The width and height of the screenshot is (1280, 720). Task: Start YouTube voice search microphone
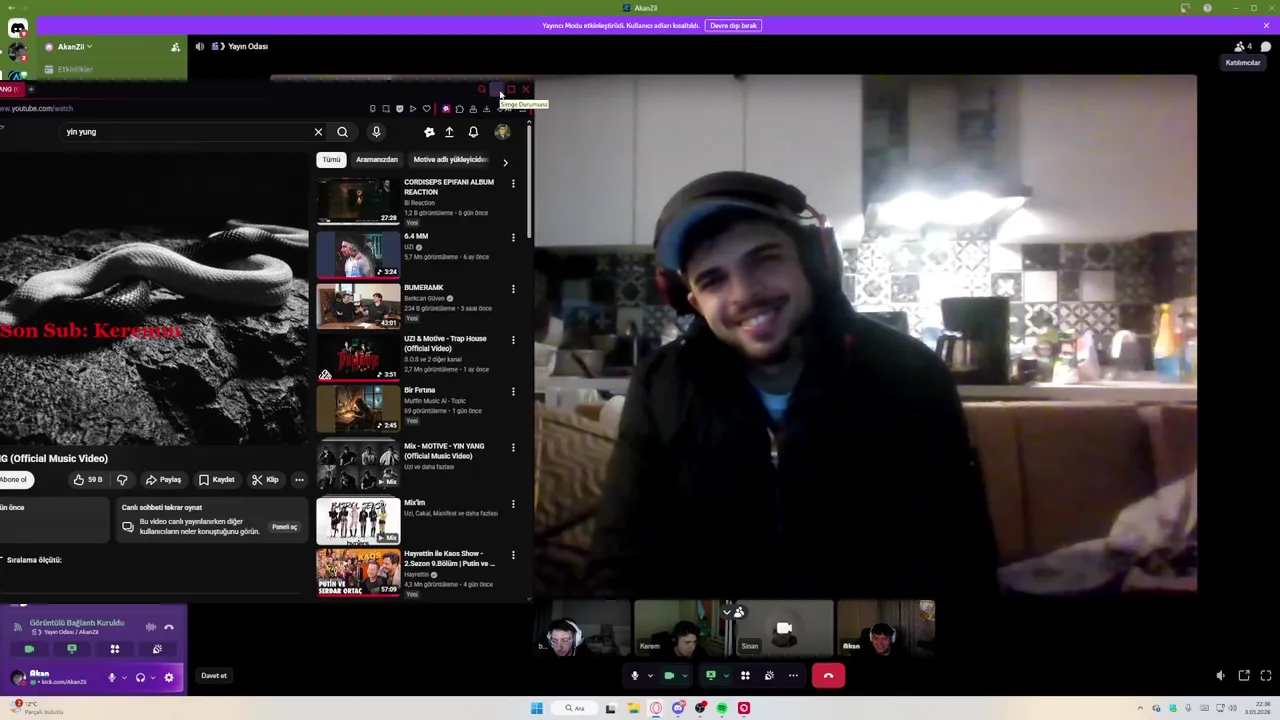pyautogui.click(x=376, y=132)
